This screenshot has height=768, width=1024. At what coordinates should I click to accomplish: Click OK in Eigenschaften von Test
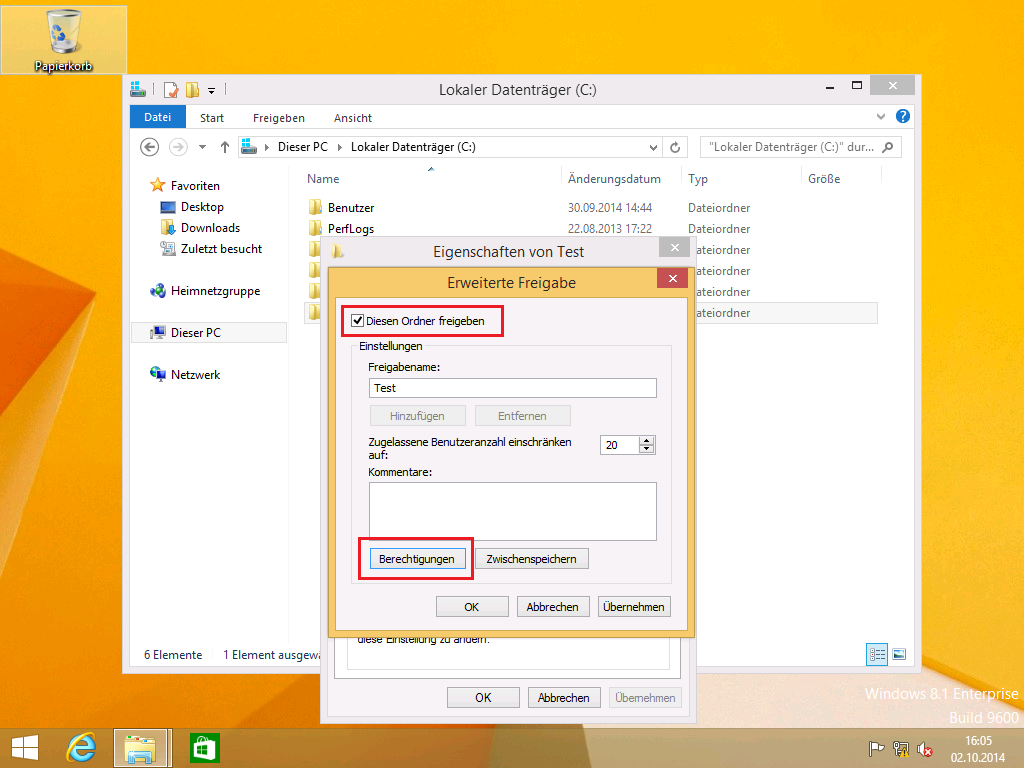483,697
